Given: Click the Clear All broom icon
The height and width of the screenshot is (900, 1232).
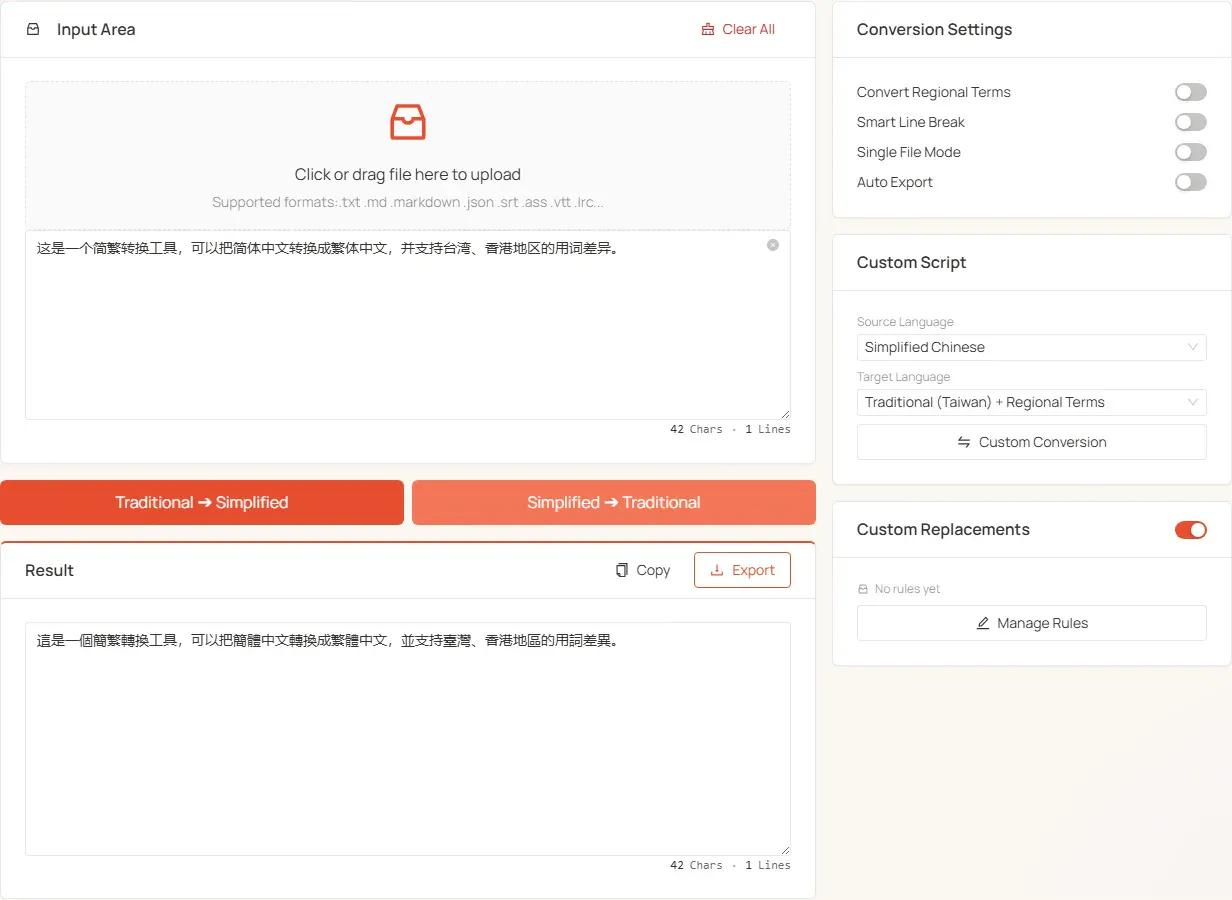Looking at the screenshot, I should pos(708,29).
